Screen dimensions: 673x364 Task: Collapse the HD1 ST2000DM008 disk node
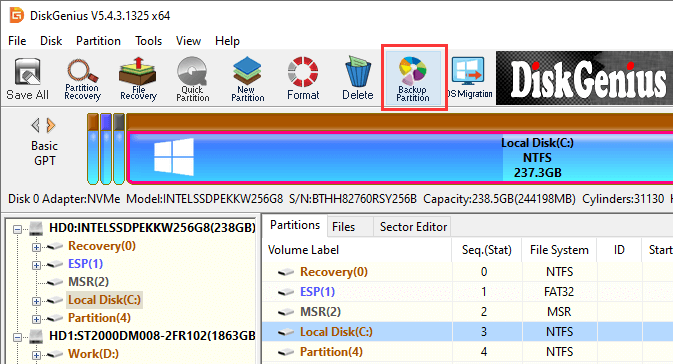click(17, 337)
